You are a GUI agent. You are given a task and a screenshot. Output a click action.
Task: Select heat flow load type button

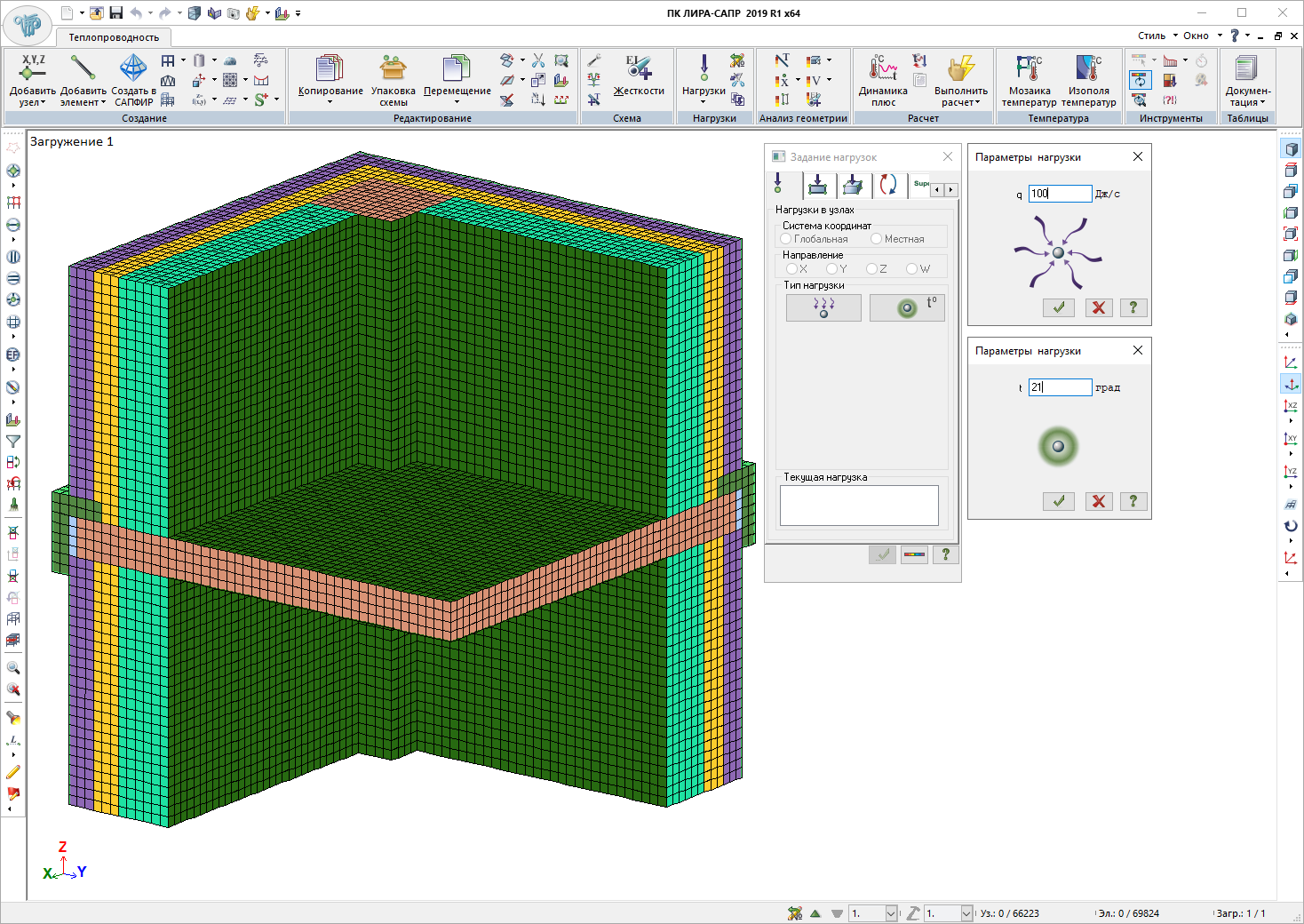(823, 307)
